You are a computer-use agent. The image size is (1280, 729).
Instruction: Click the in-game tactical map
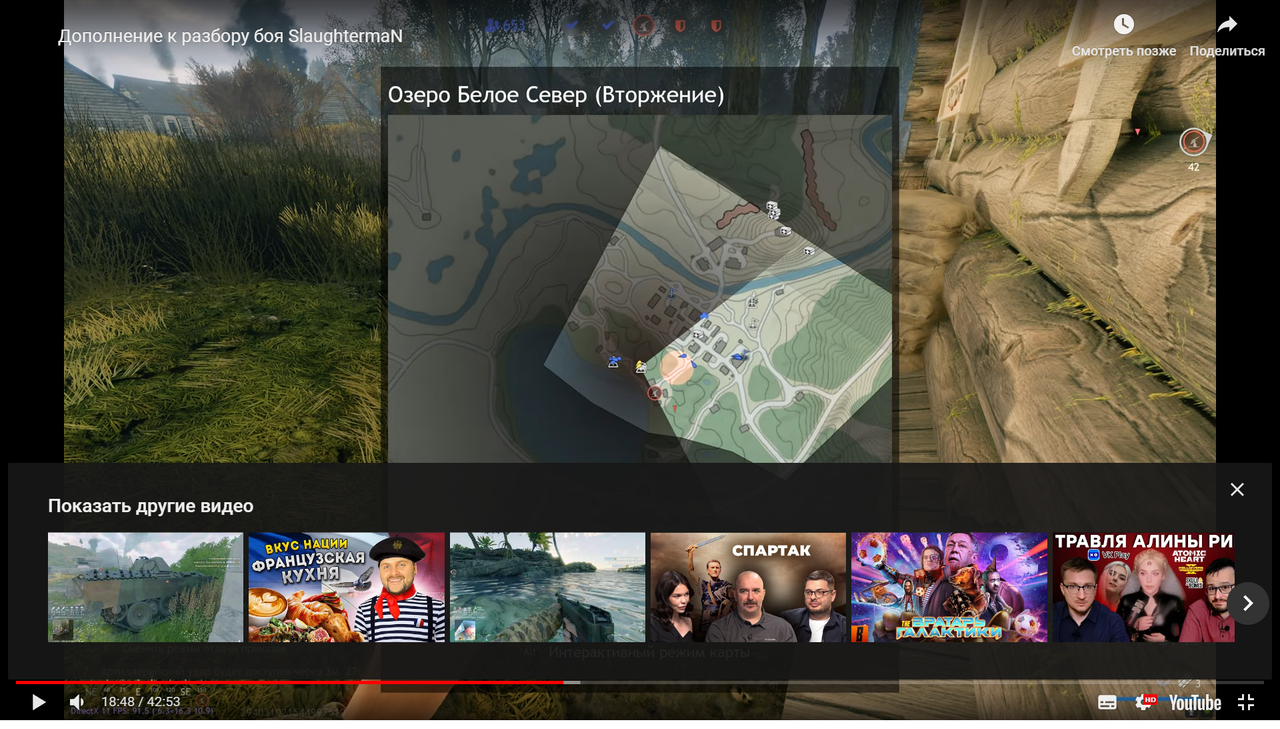click(x=640, y=289)
